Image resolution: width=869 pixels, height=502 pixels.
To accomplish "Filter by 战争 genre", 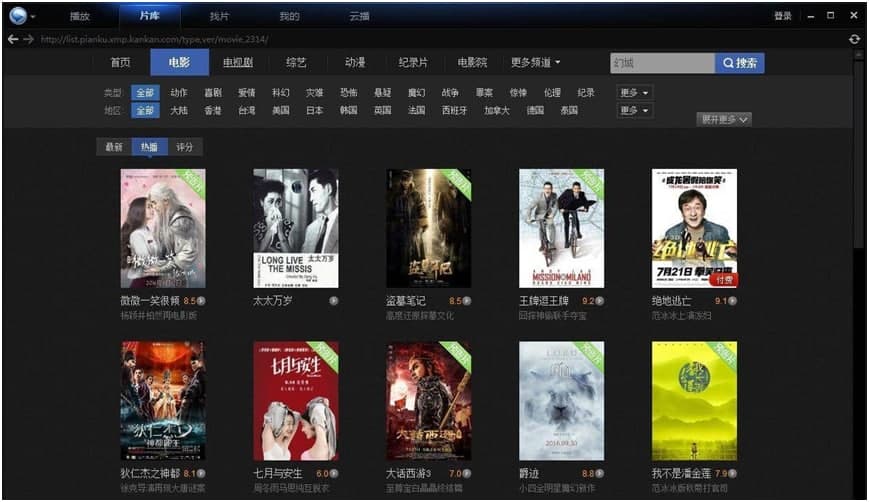I will 450,93.
